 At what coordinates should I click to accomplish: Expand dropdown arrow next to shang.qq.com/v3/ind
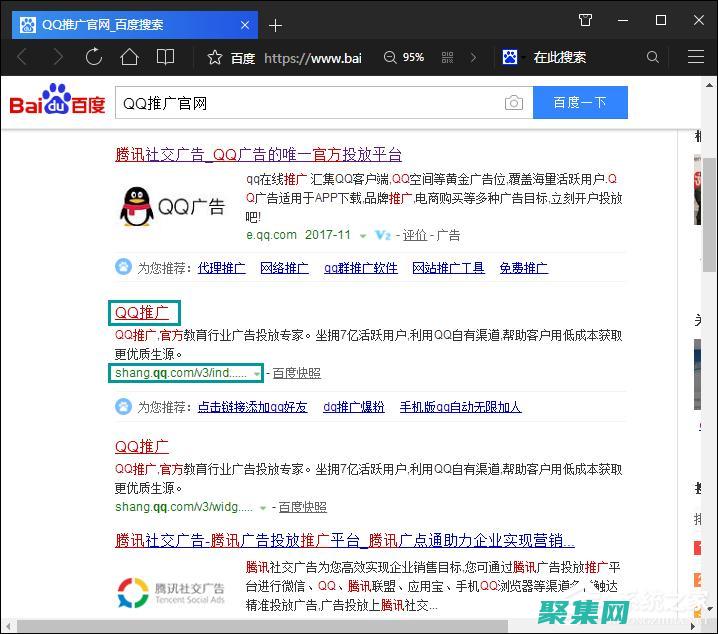tap(257, 374)
